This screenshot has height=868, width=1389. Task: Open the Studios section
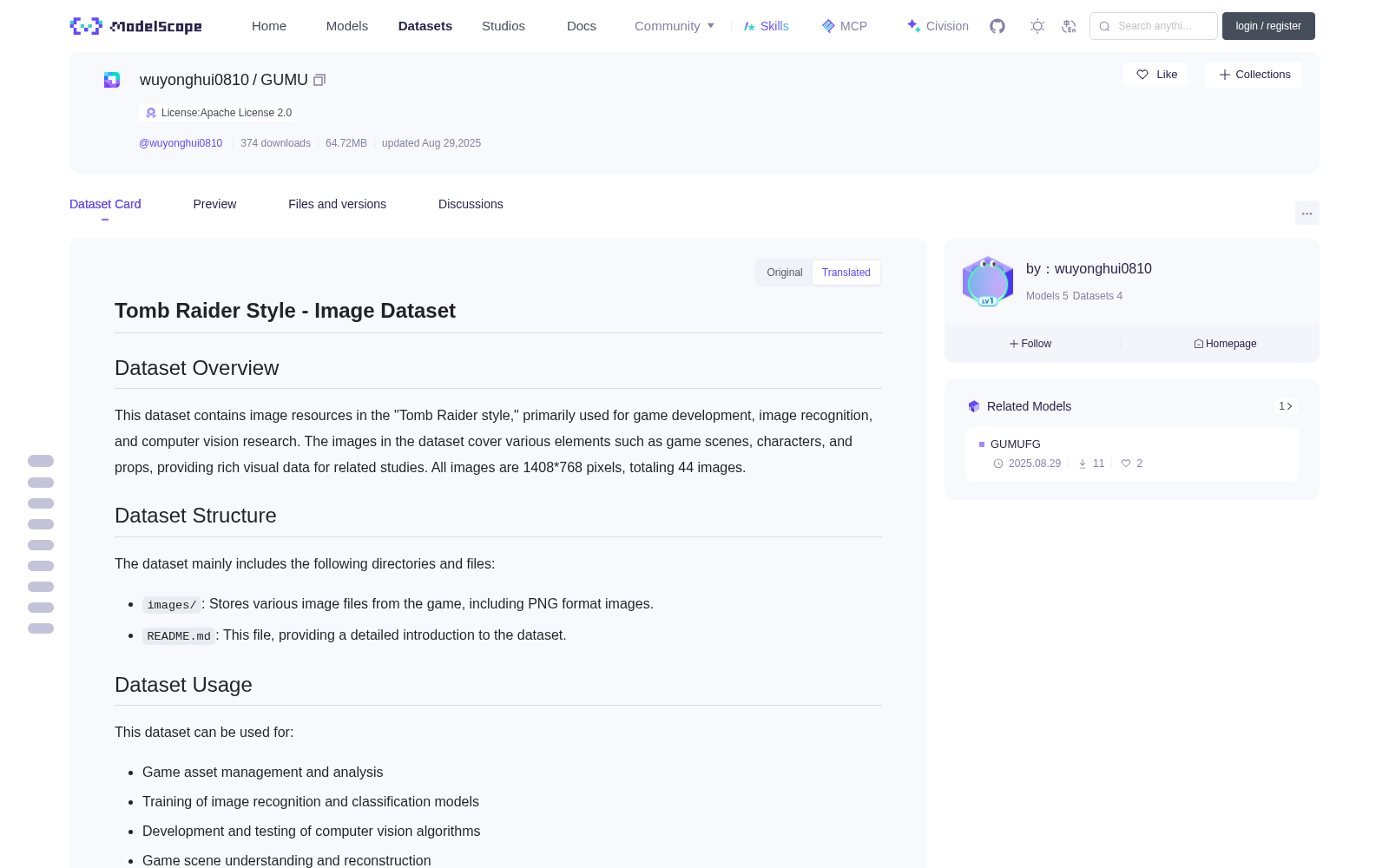click(x=504, y=26)
